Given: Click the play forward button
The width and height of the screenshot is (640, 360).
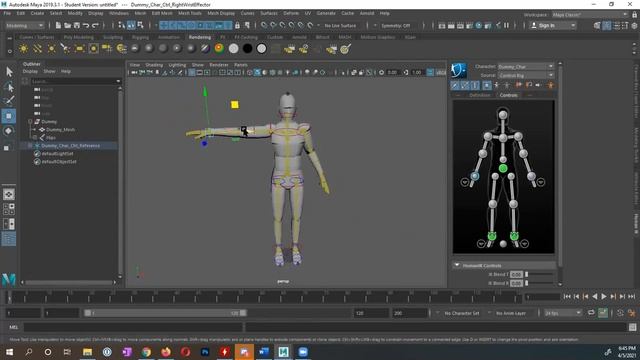Looking at the screenshot, I should tap(604, 297).
